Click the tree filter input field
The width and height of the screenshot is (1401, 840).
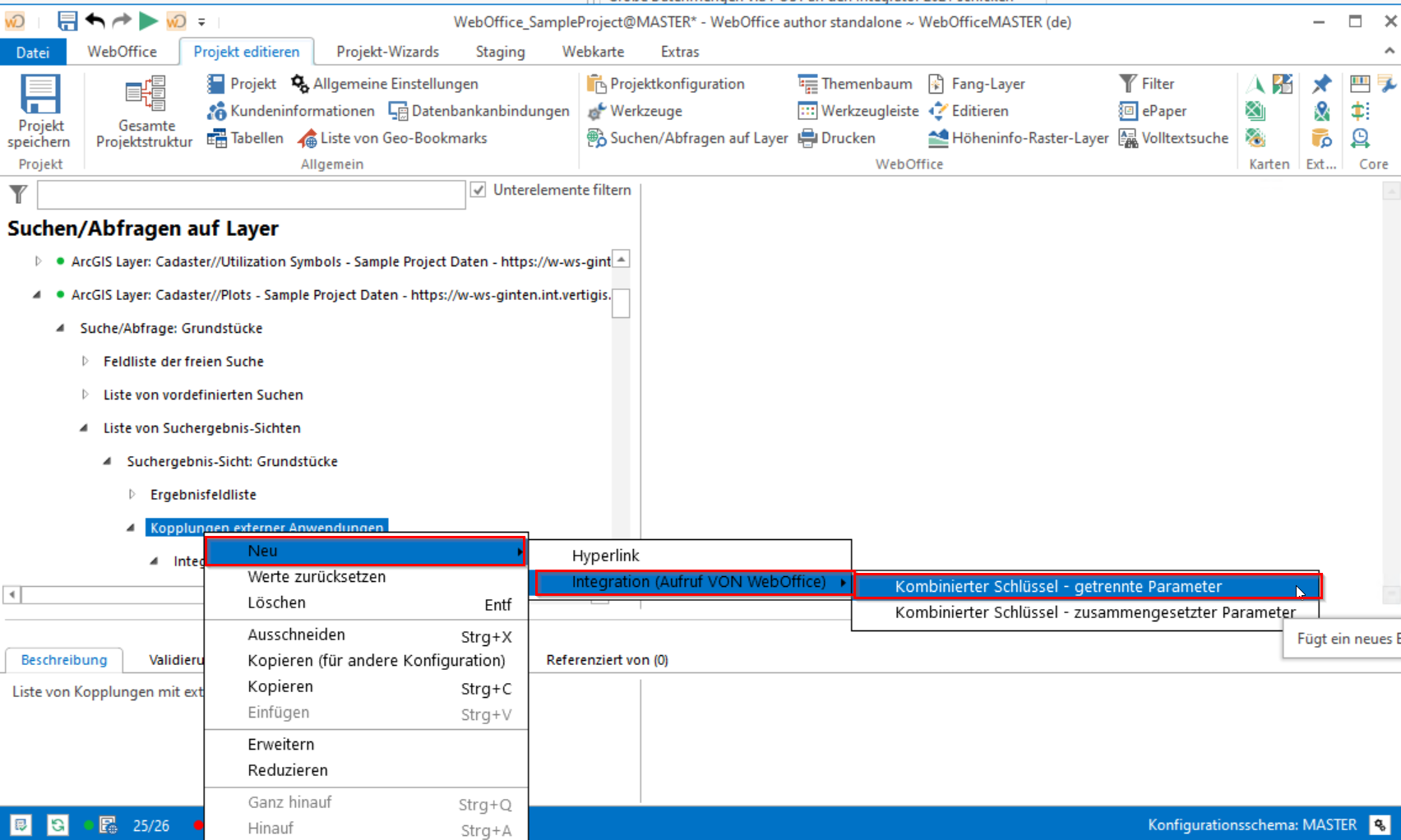pyautogui.click(x=252, y=194)
